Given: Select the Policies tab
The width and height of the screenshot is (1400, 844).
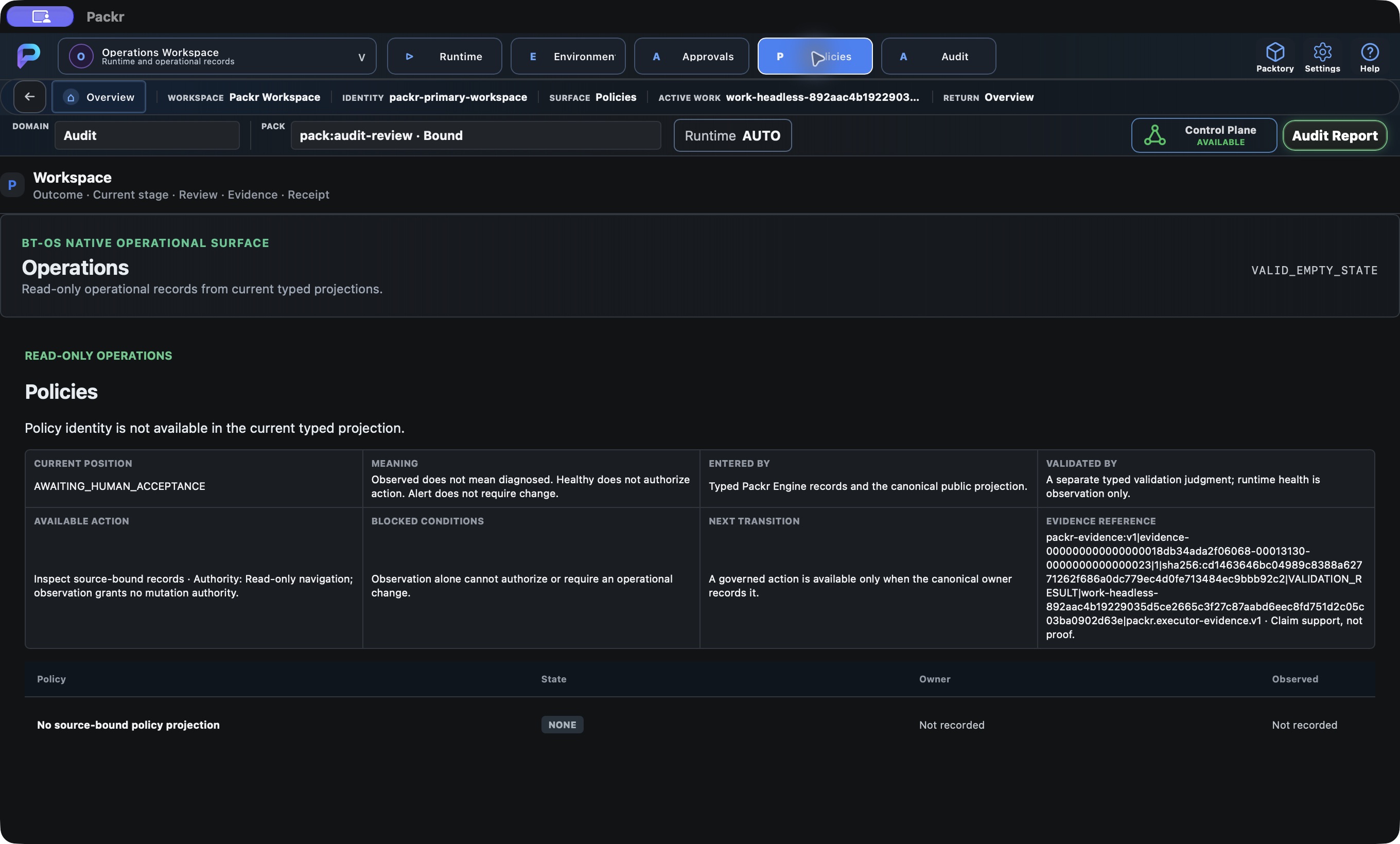Looking at the screenshot, I should (815, 56).
